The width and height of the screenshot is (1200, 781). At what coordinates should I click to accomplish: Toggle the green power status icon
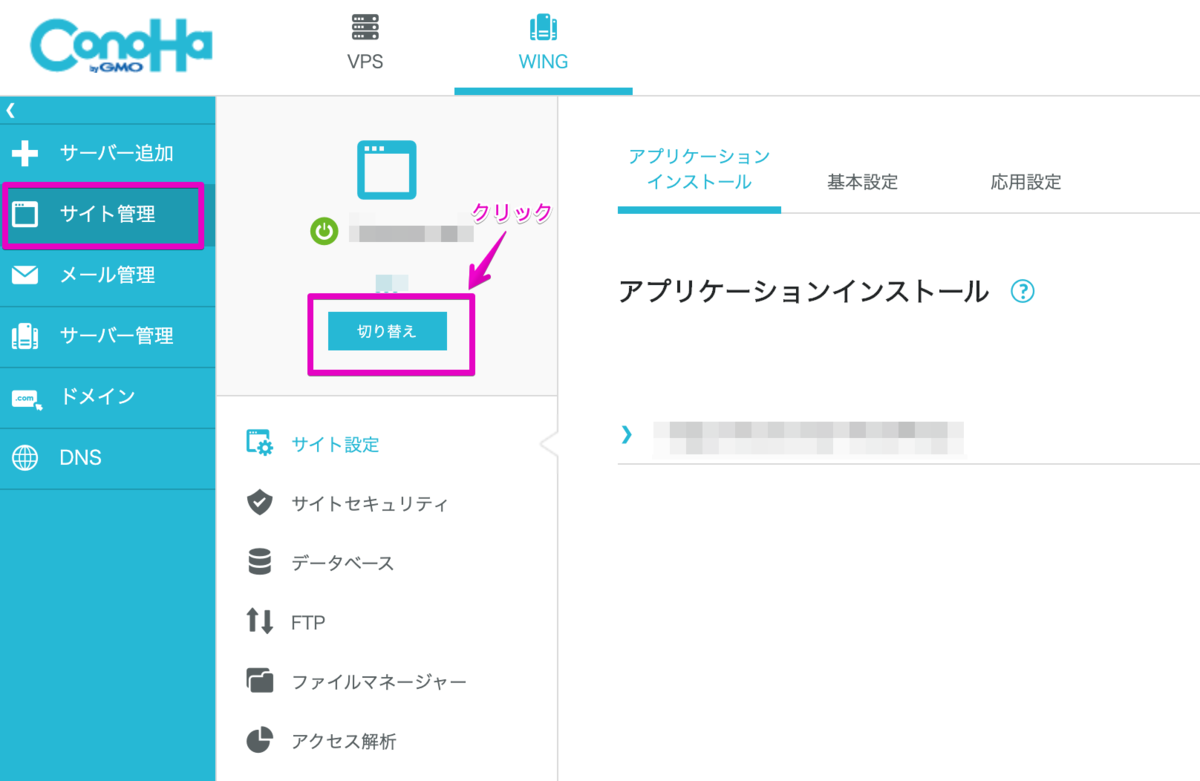pyautogui.click(x=324, y=232)
